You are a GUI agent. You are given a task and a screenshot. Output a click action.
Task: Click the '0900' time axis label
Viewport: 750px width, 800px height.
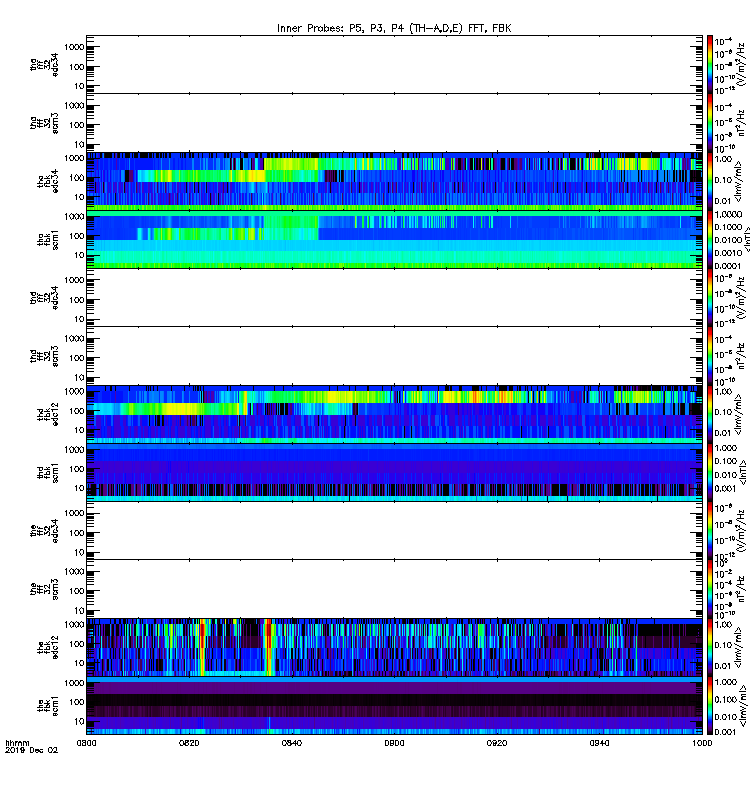point(394,743)
